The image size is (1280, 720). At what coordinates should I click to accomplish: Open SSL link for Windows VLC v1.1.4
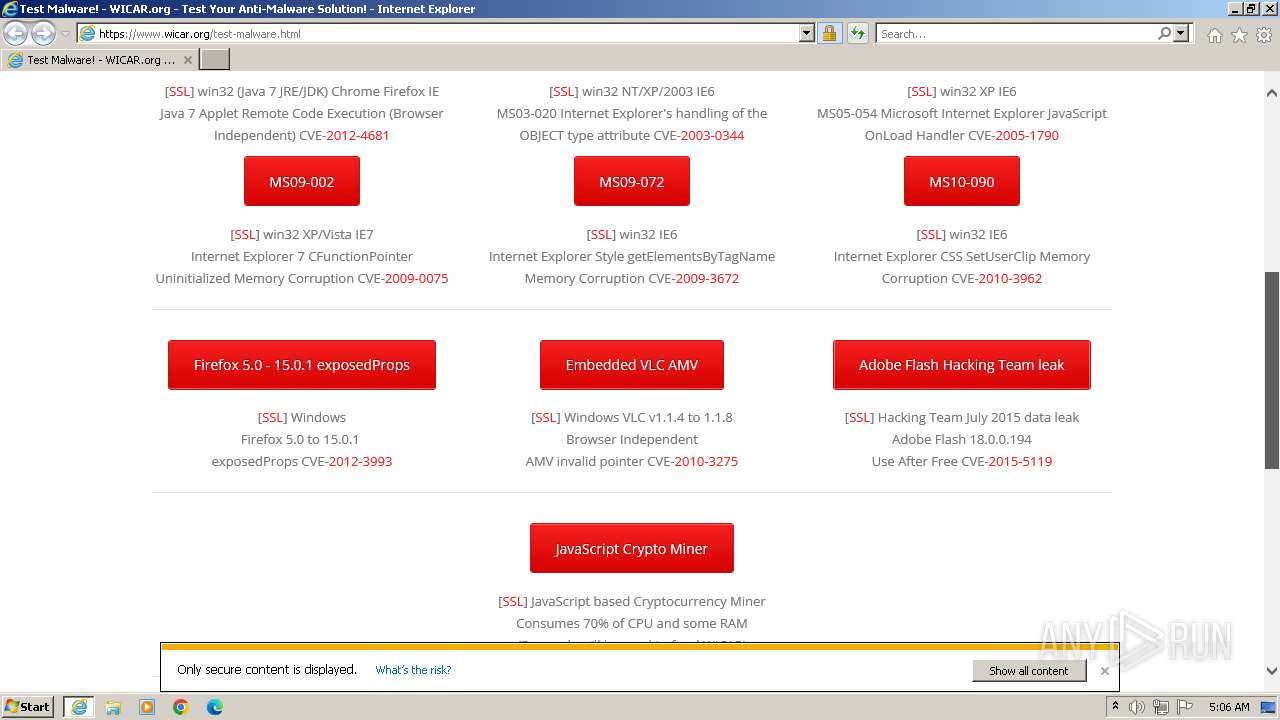pyautogui.click(x=546, y=417)
